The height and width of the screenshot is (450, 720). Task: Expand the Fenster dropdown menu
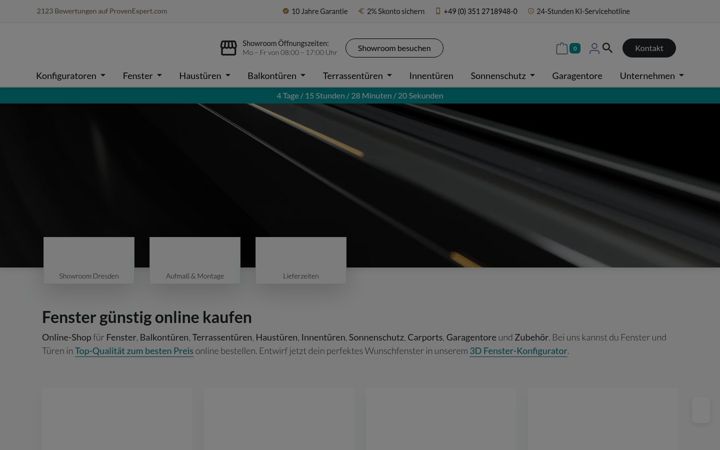coord(142,76)
